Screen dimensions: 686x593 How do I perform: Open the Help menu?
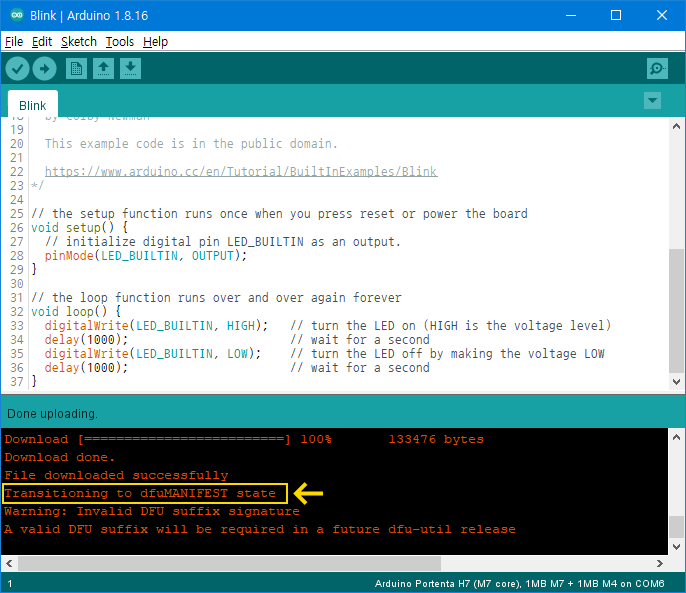(155, 42)
